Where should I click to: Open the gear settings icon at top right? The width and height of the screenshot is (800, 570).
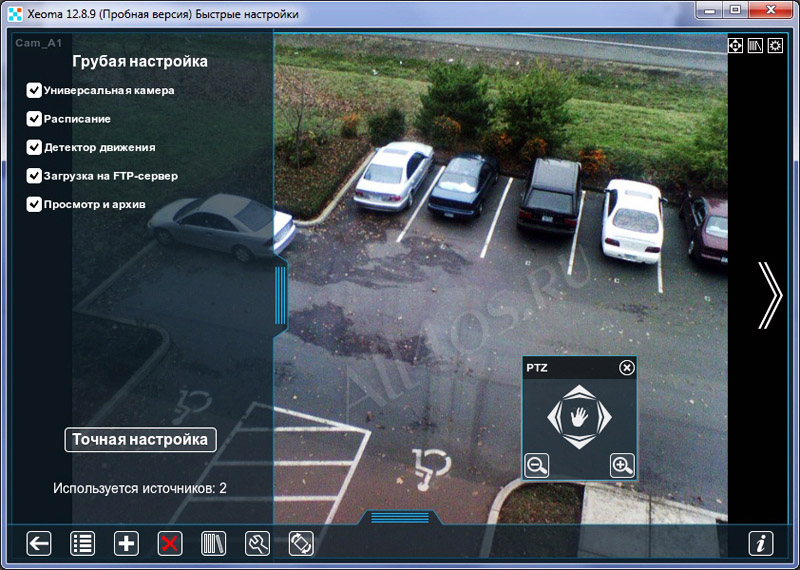pyautogui.click(x=775, y=45)
